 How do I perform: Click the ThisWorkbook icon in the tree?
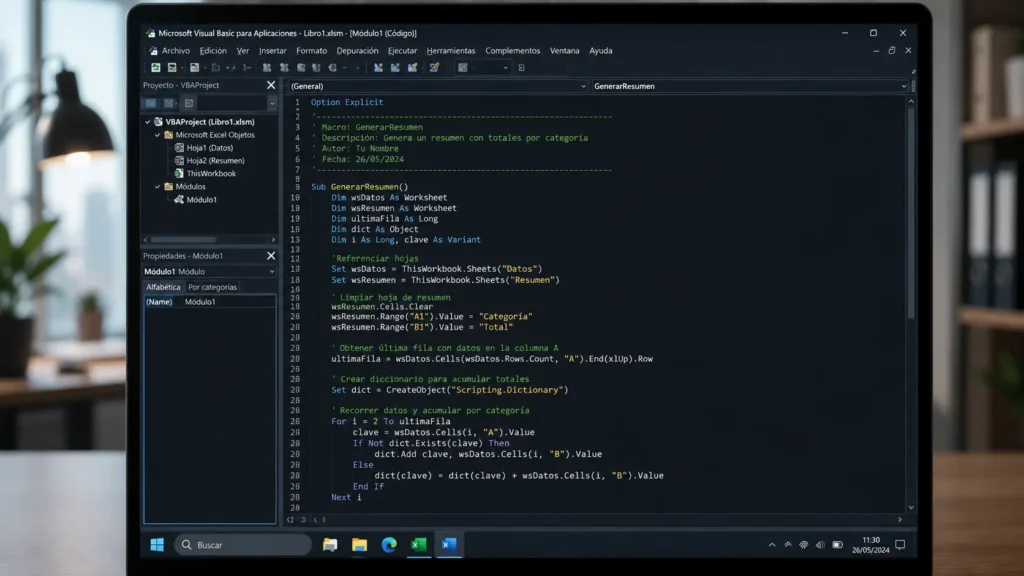(179, 173)
